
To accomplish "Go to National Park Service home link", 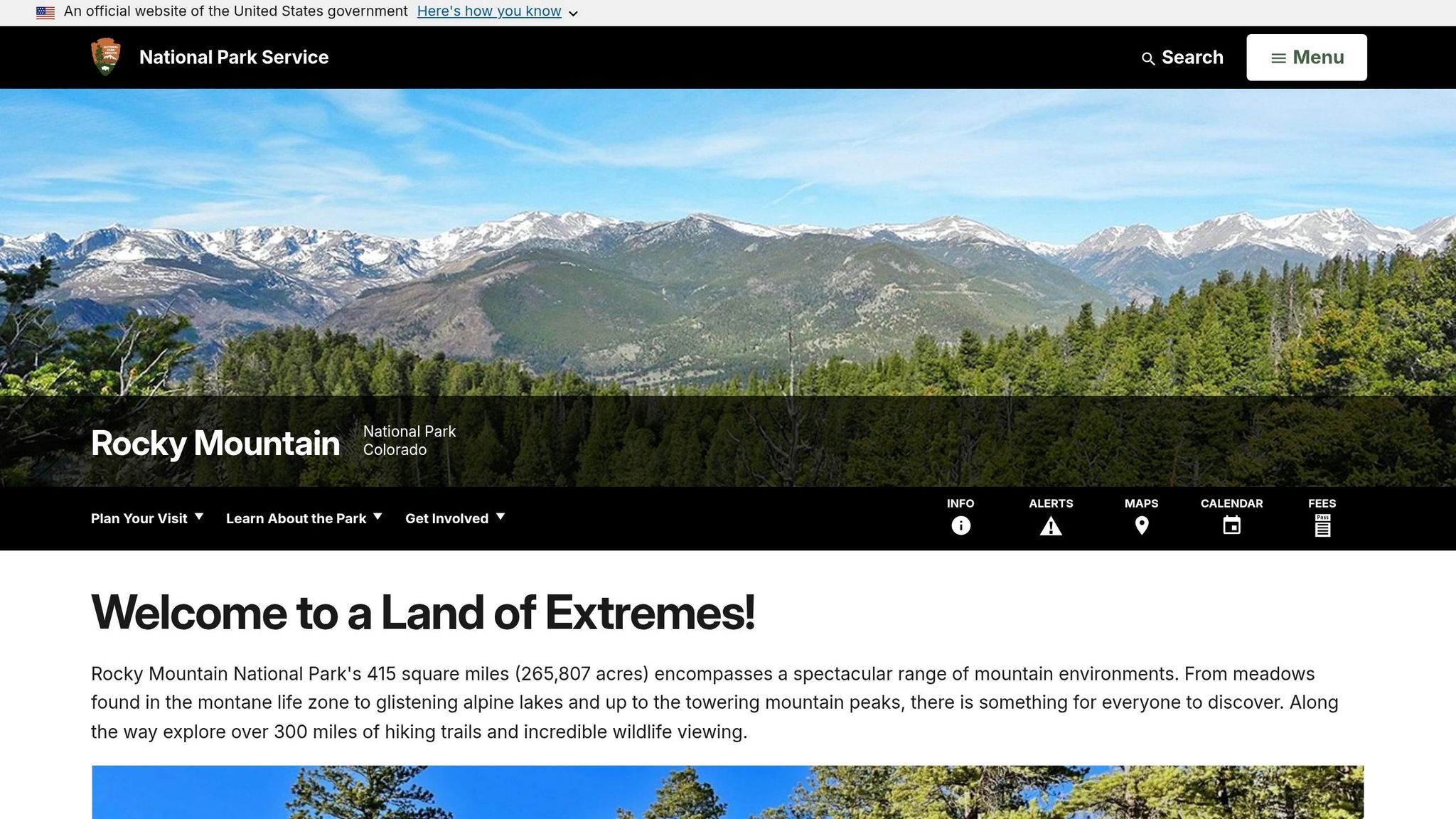I will [234, 57].
